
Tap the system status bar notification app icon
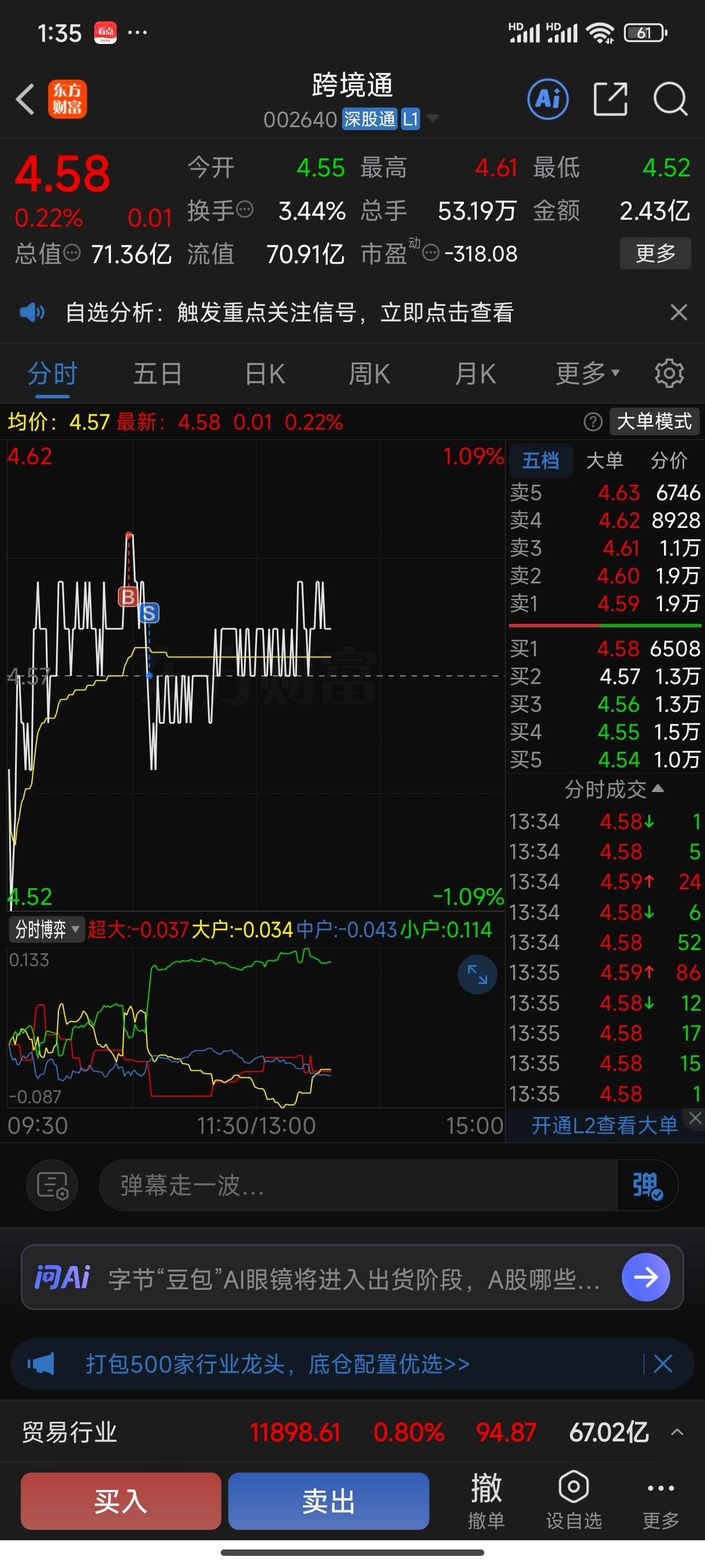(105, 32)
